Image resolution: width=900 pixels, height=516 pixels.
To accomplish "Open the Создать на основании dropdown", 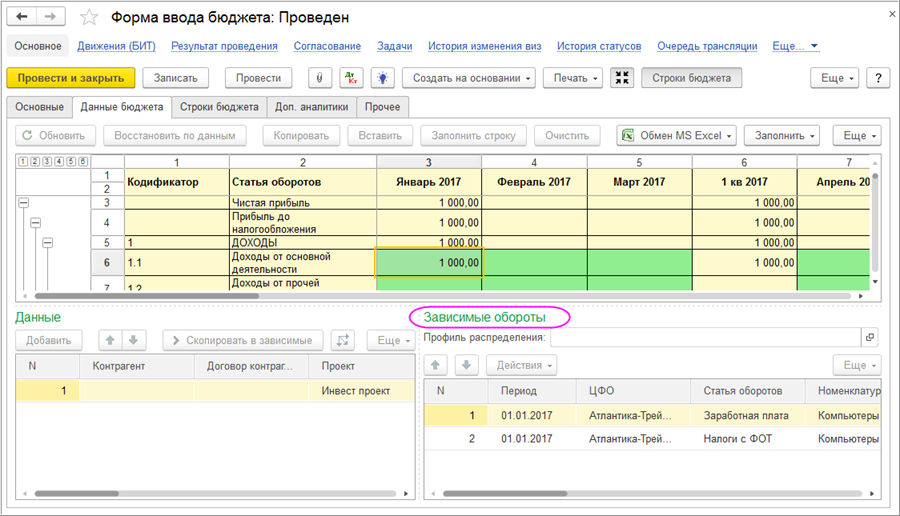I will (469, 78).
